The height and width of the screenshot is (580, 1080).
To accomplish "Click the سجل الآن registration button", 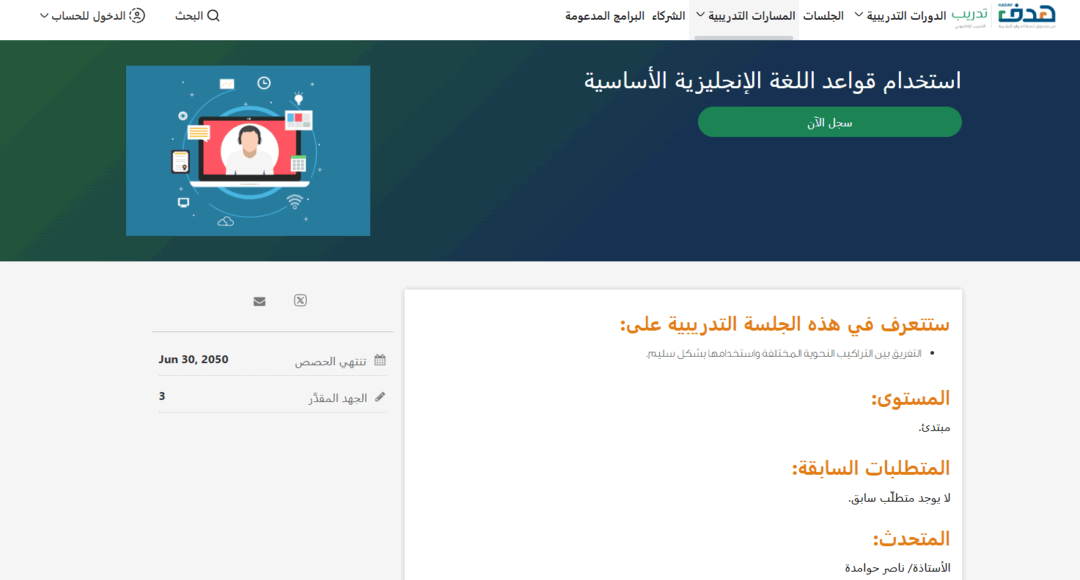I will pos(828,121).
